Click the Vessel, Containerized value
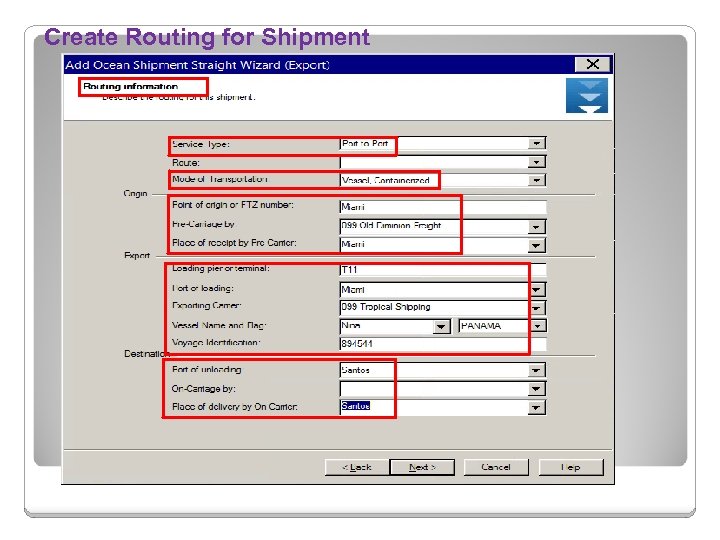The width and height of the screenshot is (720, 540). 386,180
